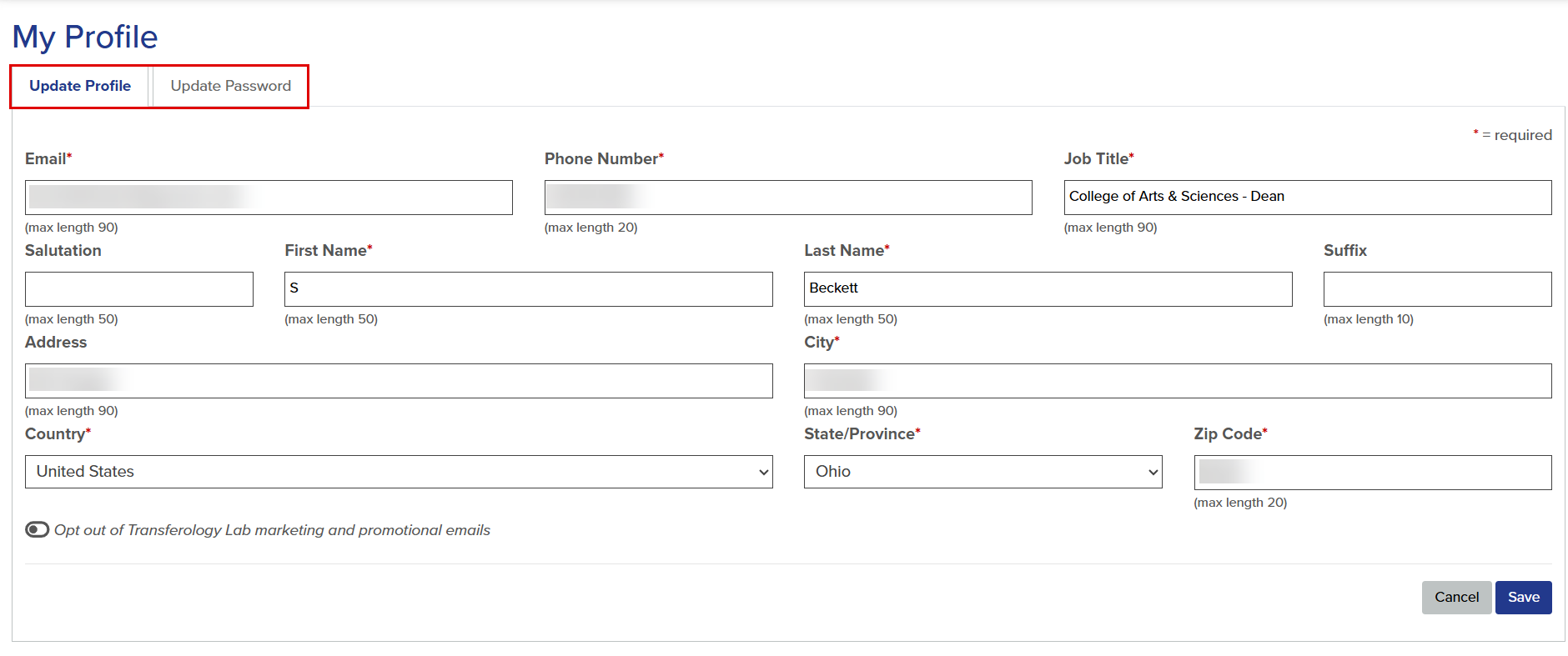Select the Job Title field
Image resolution: width=1568 pixels, height=656 pixels.
[x=1306, y=198]
